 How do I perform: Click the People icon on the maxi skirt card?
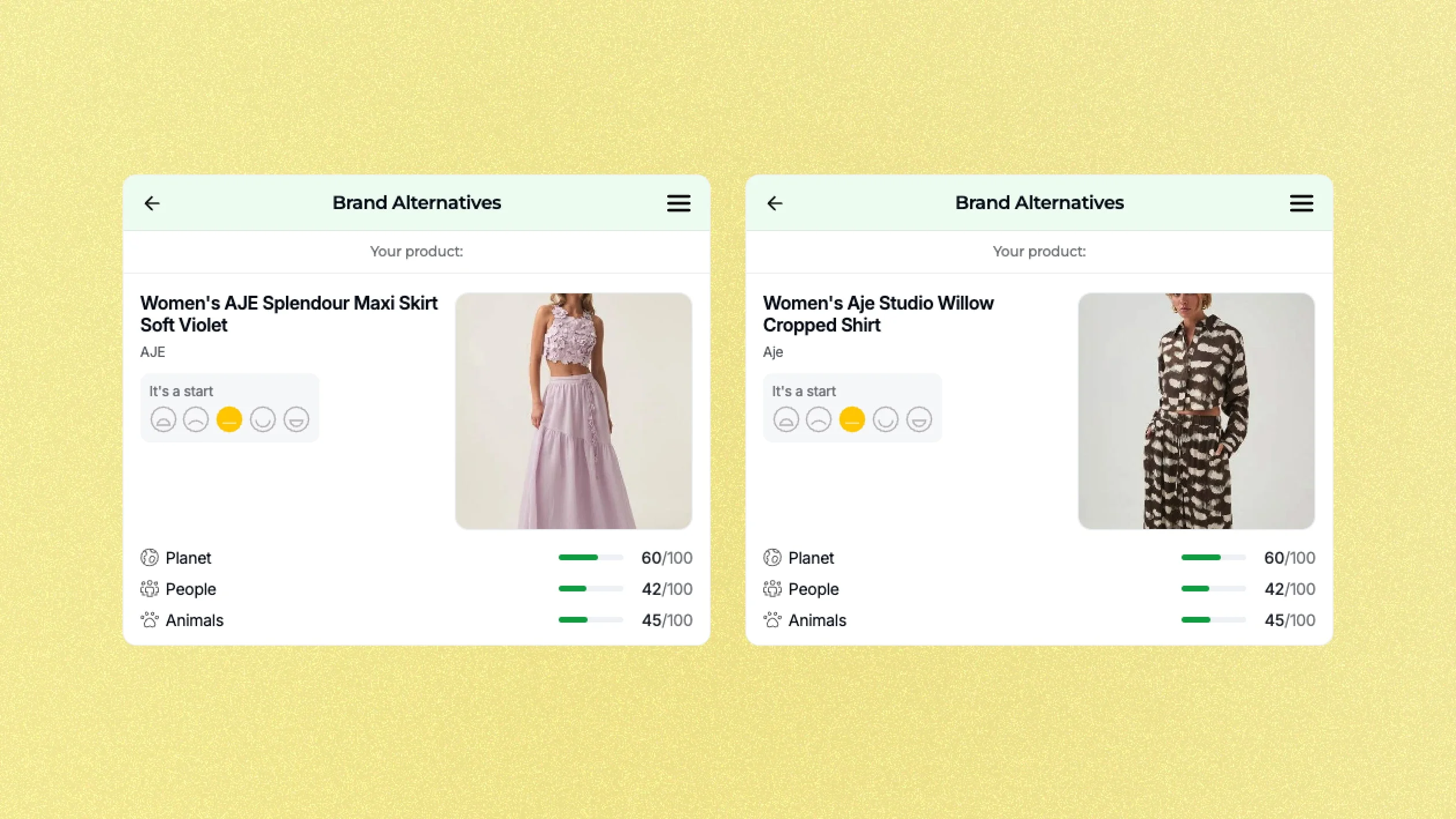point(148,589)
